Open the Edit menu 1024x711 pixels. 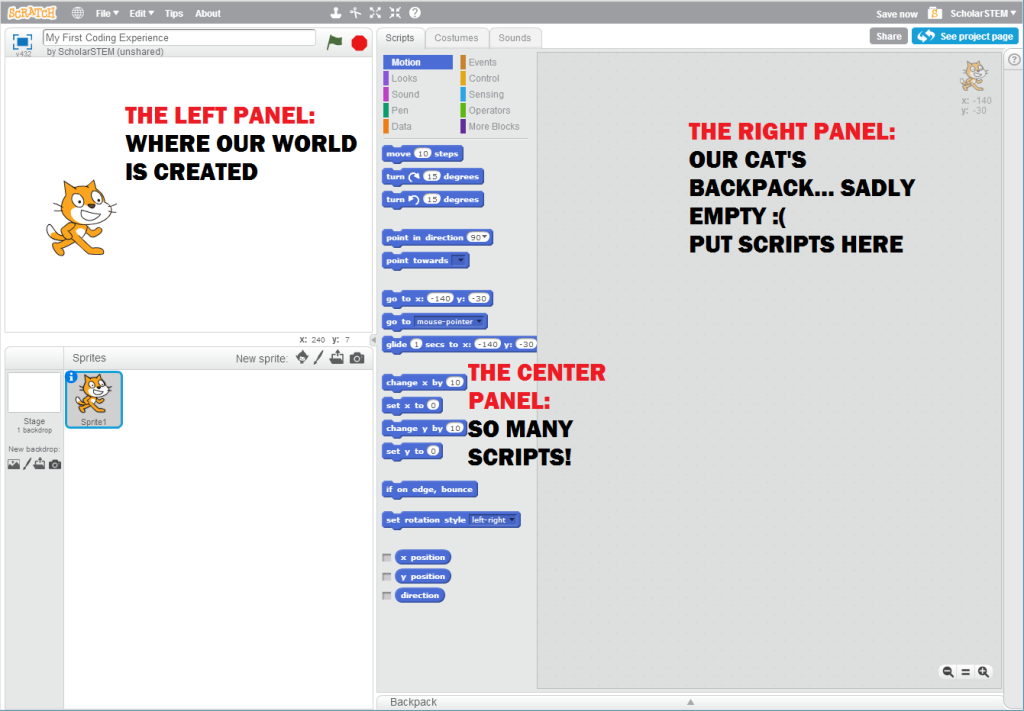click(141, 13)
